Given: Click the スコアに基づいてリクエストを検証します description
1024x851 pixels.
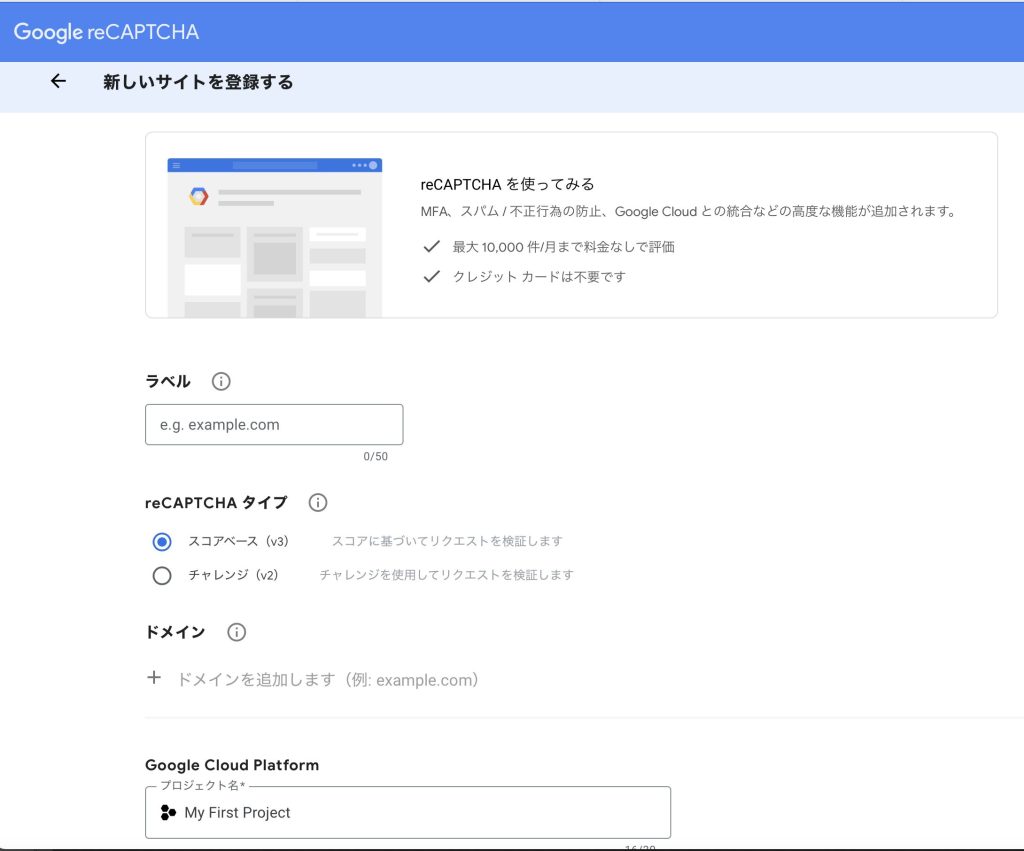Looking at the screenshot, I should pyautogui.click(x=447, y=541).
